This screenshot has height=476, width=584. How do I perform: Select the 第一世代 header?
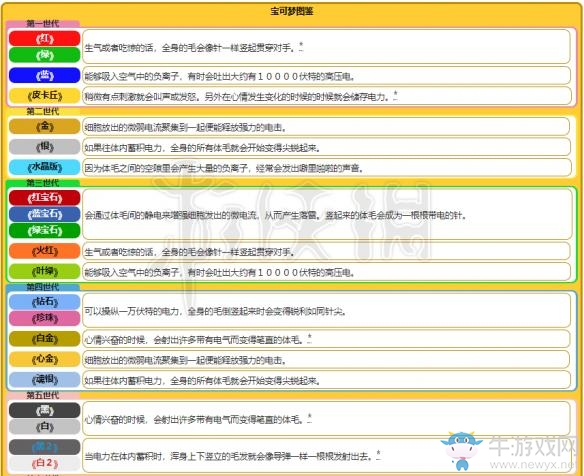point(42,23)
